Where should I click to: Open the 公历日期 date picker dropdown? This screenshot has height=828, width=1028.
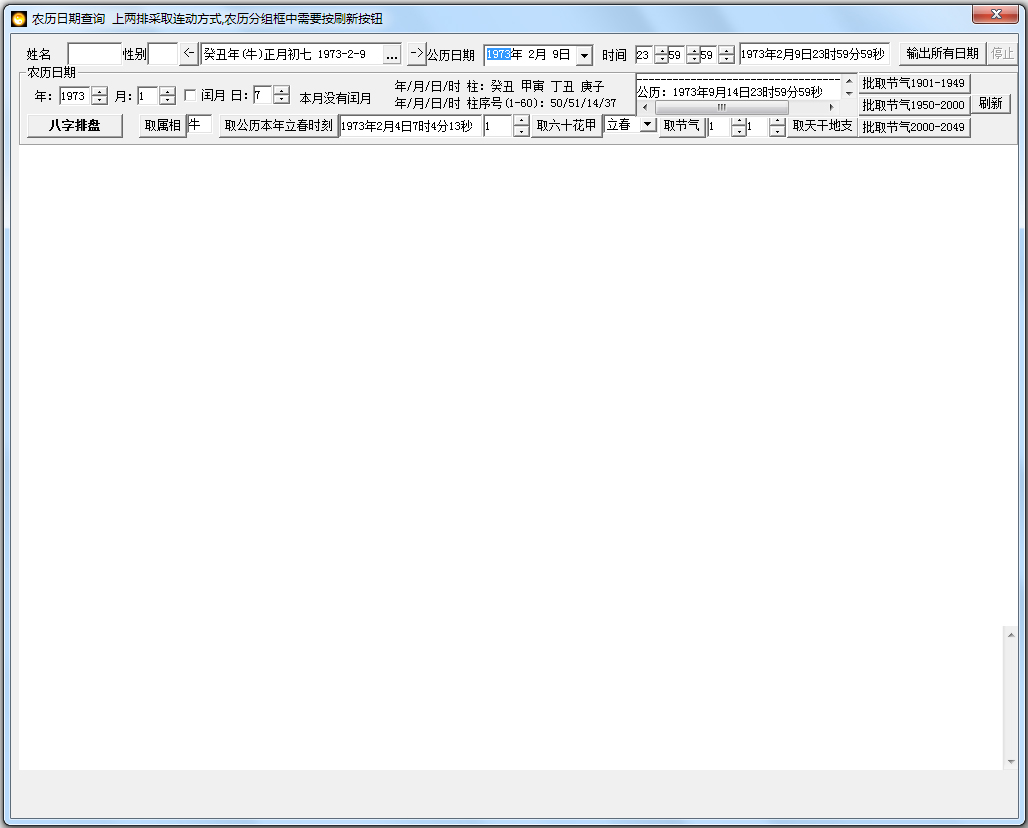(x=584, y=55)
